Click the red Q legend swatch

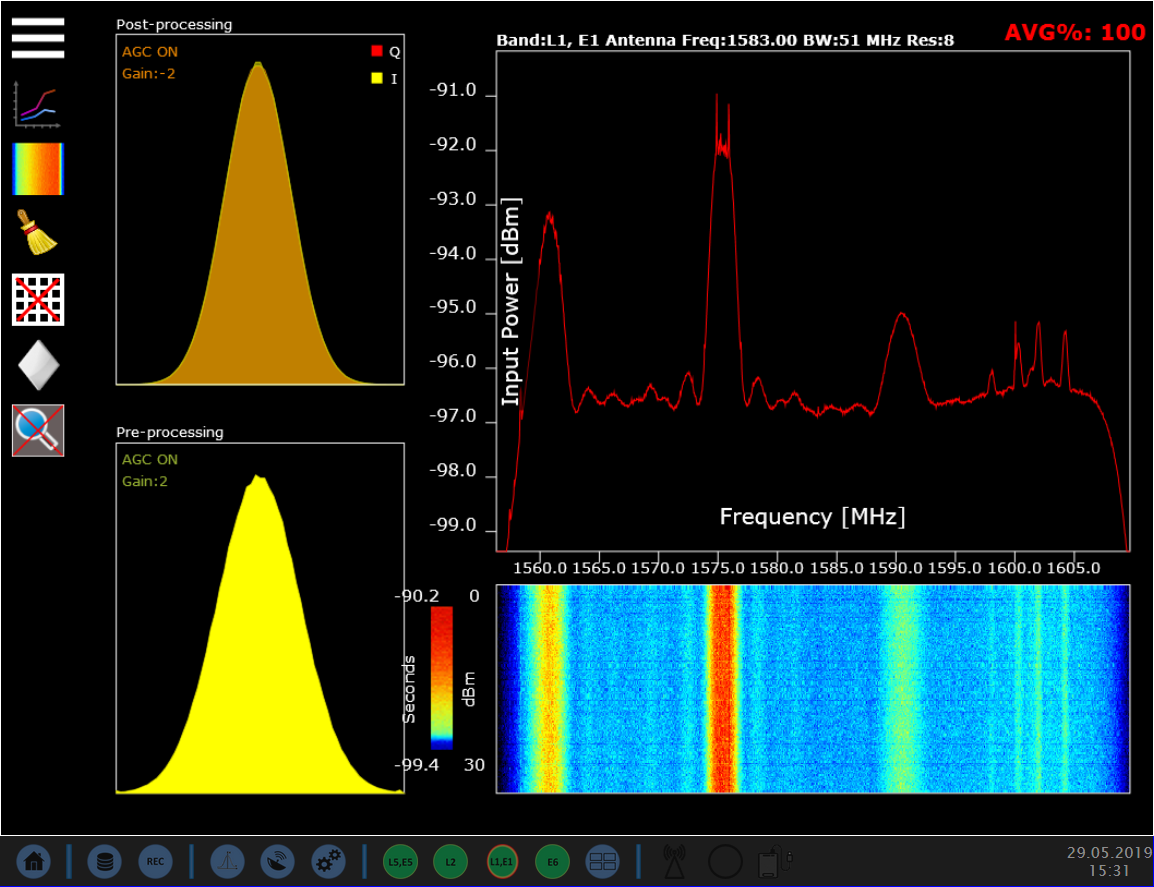(377, 51)
